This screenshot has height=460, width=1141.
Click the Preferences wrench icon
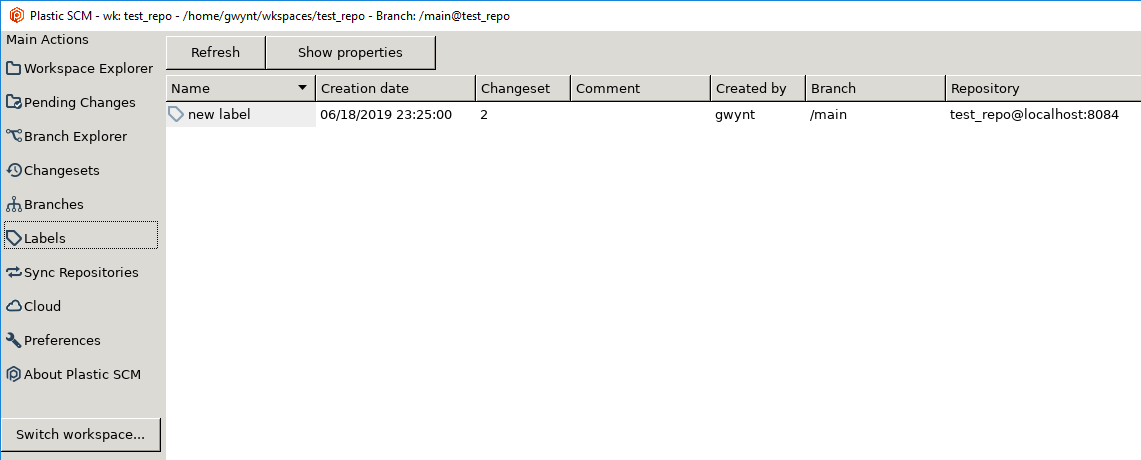14,340
